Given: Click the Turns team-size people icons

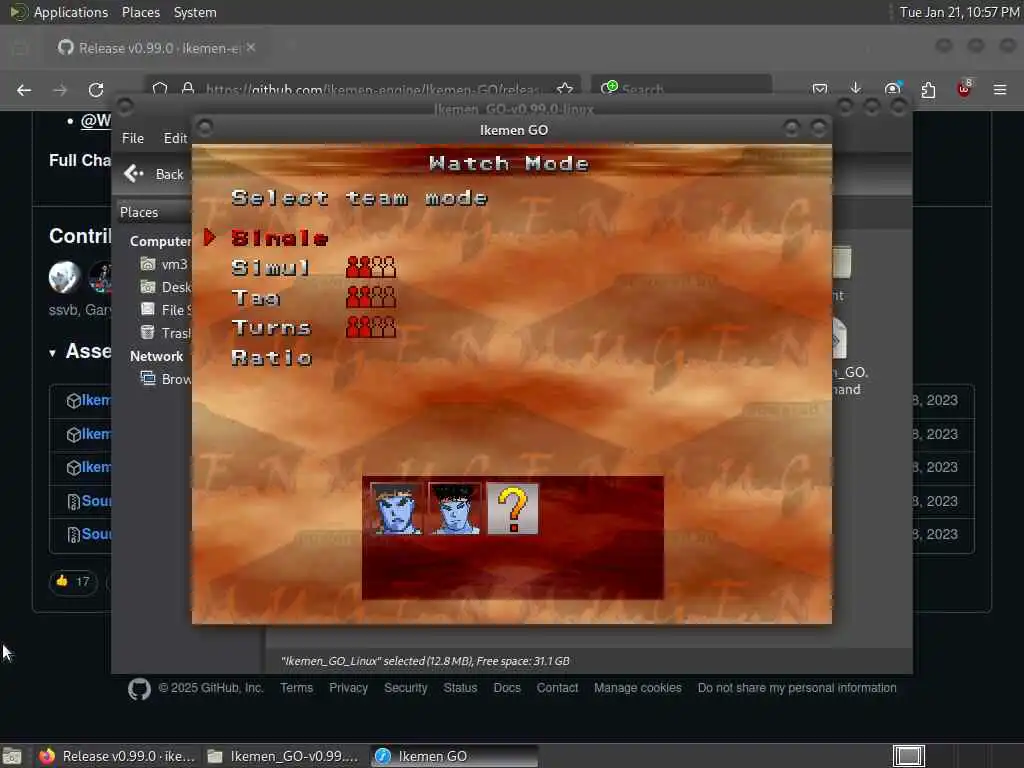Looking at the screenshot, I should tap(370, 327).
